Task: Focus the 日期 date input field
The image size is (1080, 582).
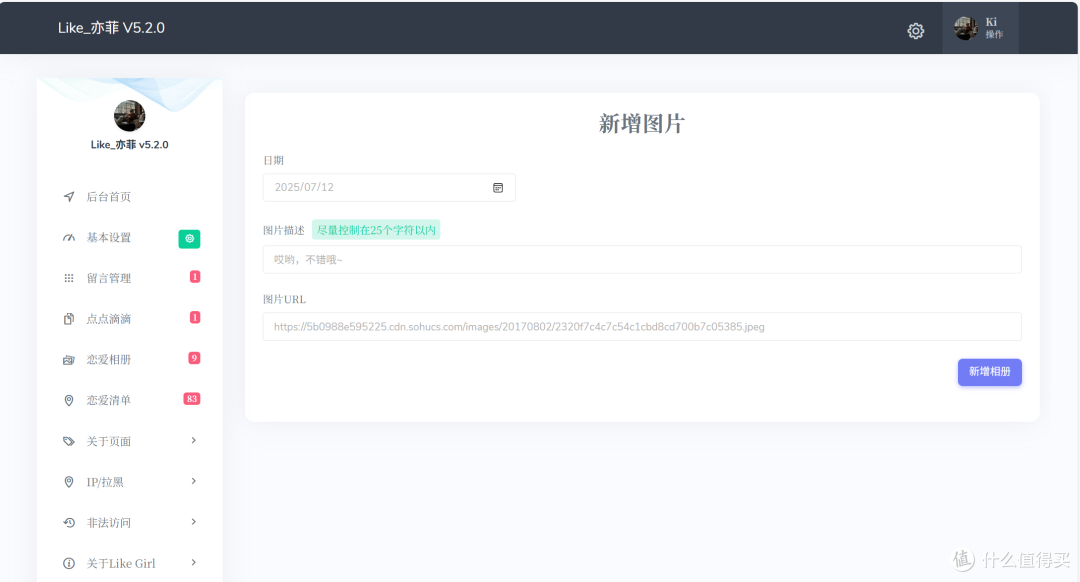Action: (x=389, y=187)
